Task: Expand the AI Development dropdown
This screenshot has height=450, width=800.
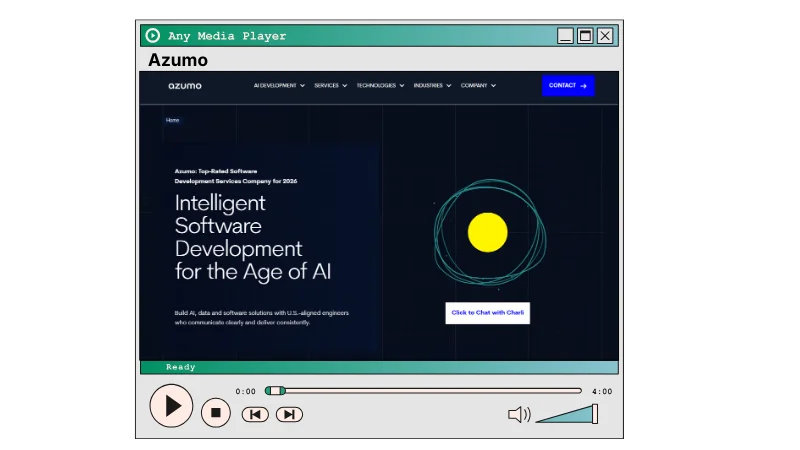Action: pyautogui.click(x=280, y=86)
